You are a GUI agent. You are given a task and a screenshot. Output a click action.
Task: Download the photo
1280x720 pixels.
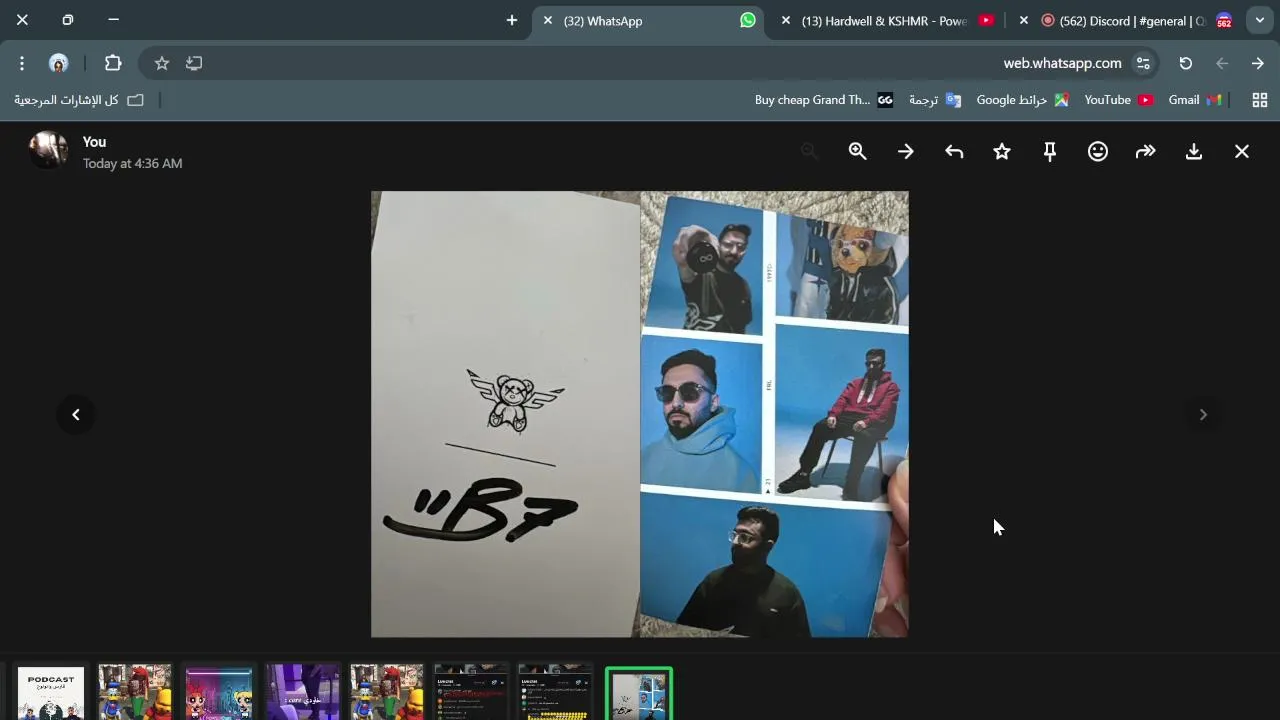pyautogui.click(x=1193, y=151)
